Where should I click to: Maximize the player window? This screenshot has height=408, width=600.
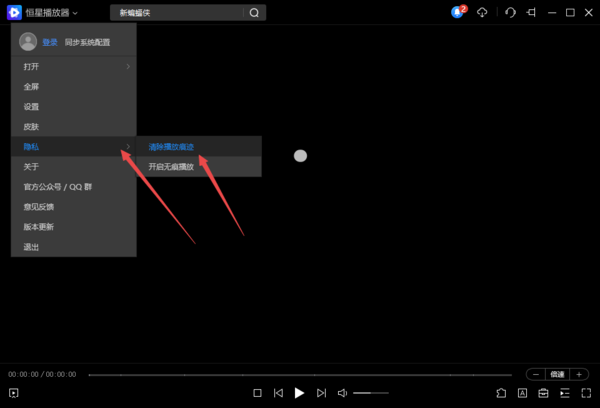(x=570, y=13)
